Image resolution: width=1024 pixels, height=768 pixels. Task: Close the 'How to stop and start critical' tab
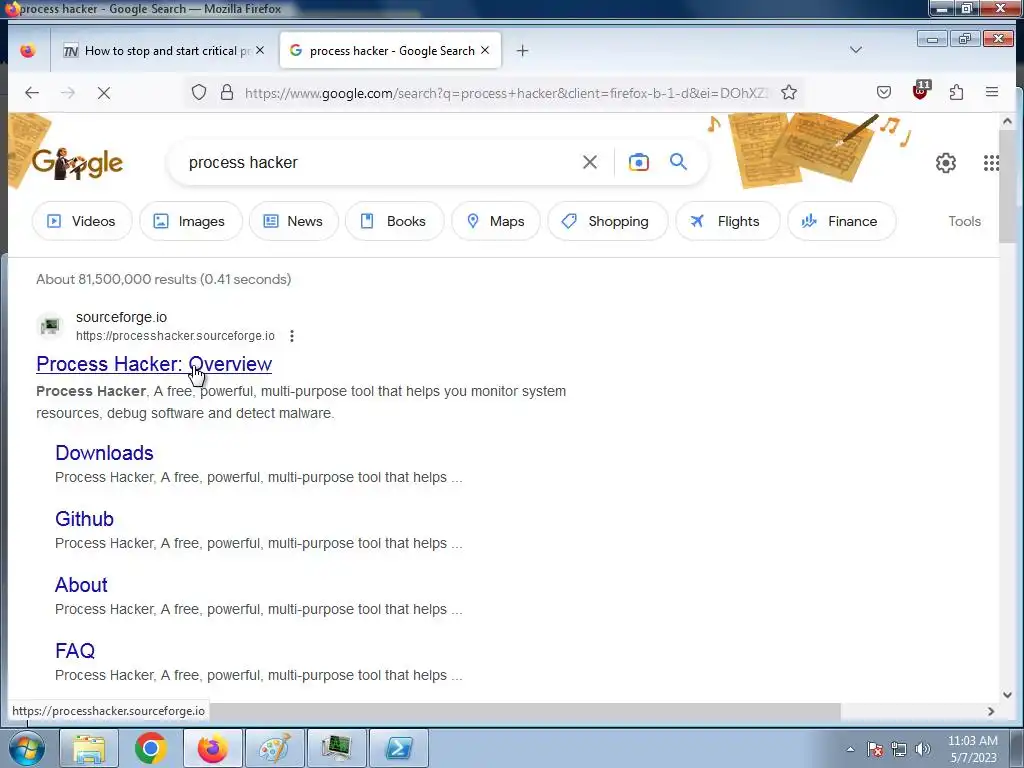260,50
